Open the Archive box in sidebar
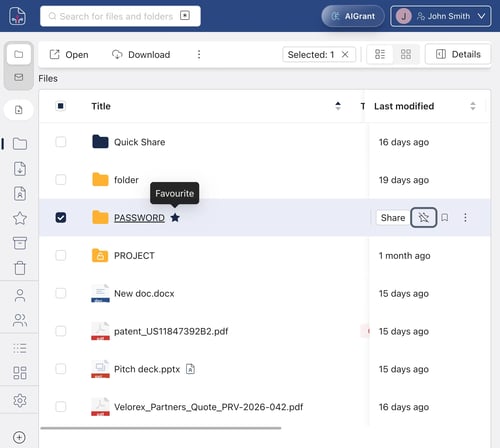This screenshot has width=500, height=448. 20,243
